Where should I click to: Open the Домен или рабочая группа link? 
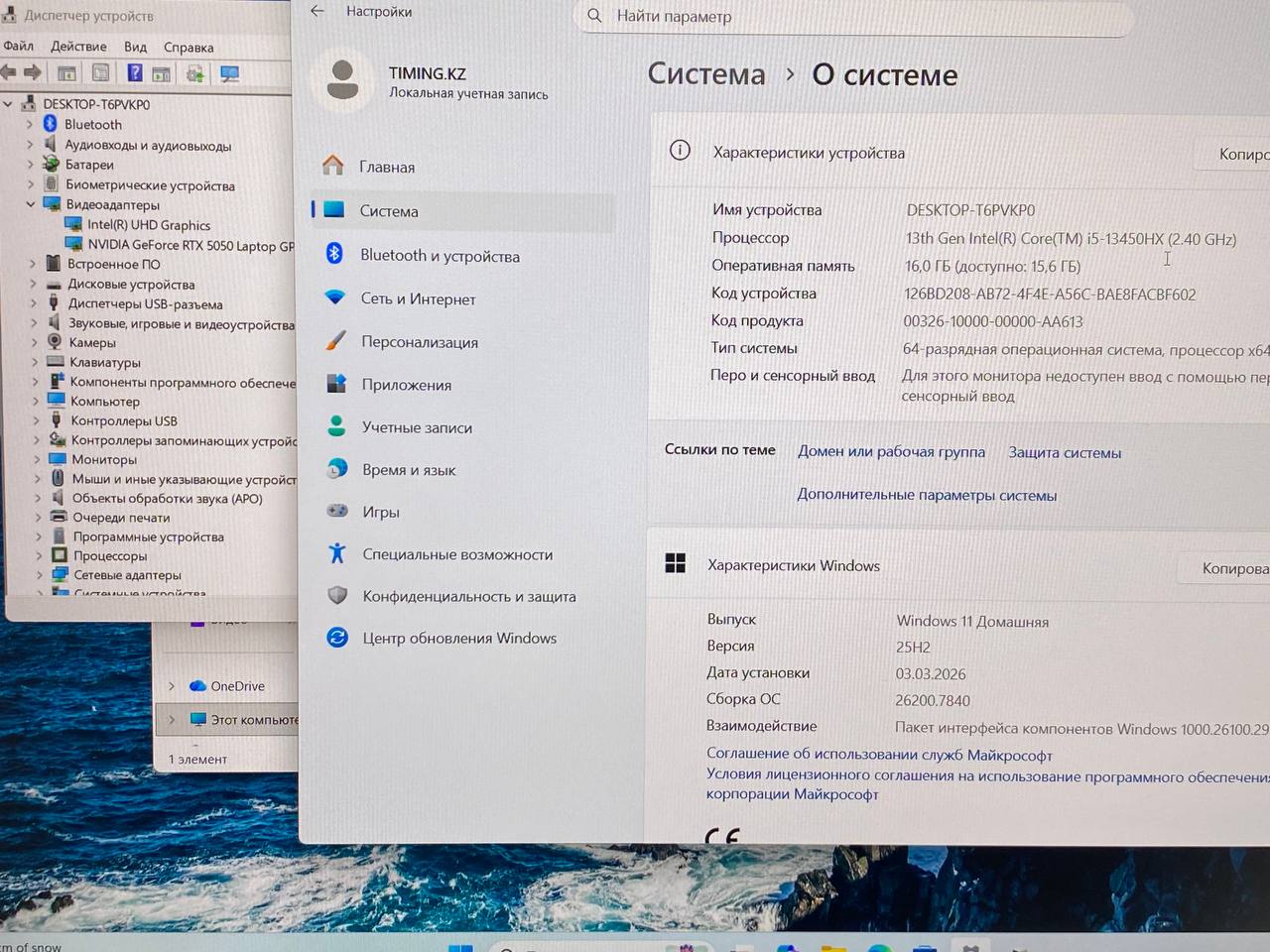click(x=891, y=451)
